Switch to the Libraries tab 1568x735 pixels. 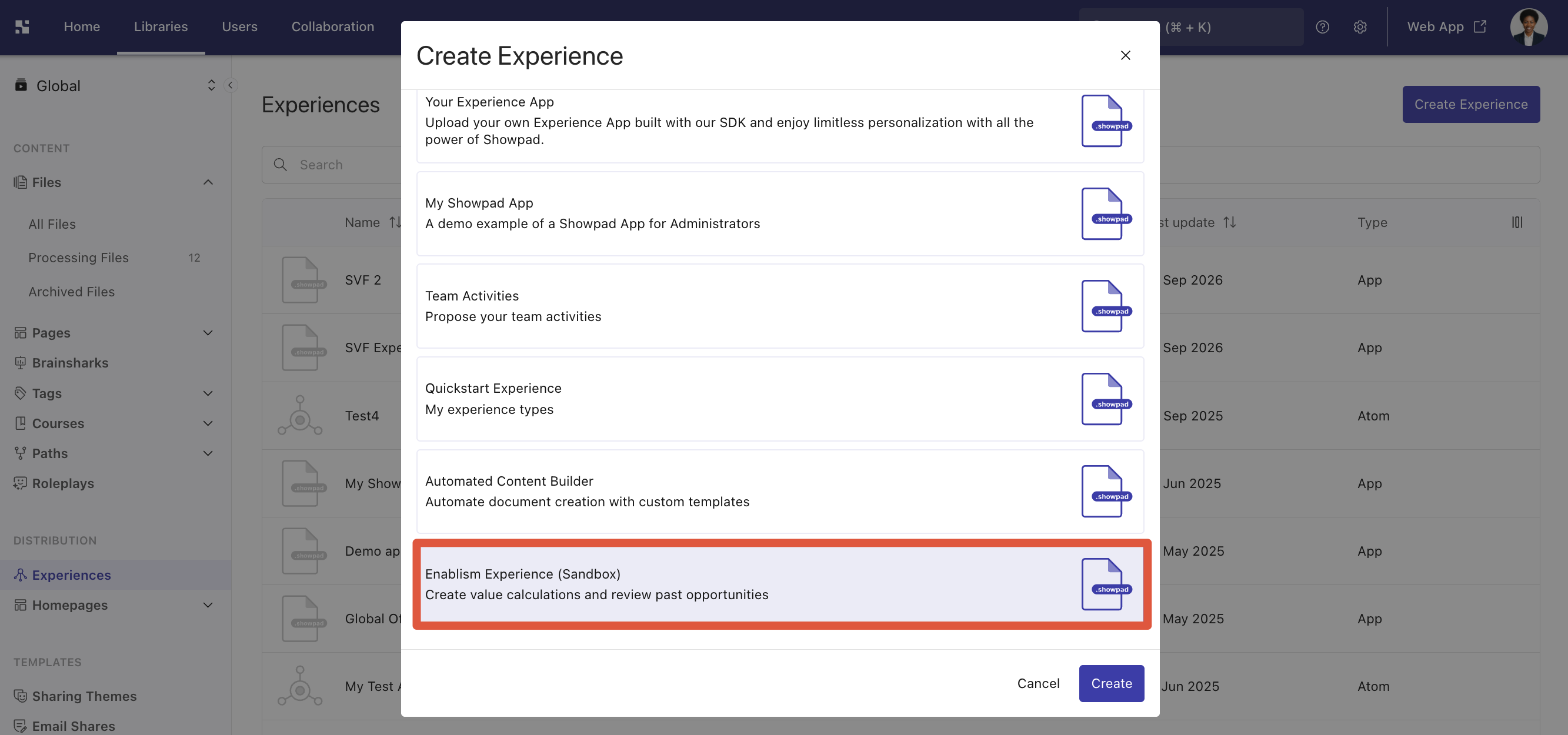pyautogui.click(x=161, y=27)
